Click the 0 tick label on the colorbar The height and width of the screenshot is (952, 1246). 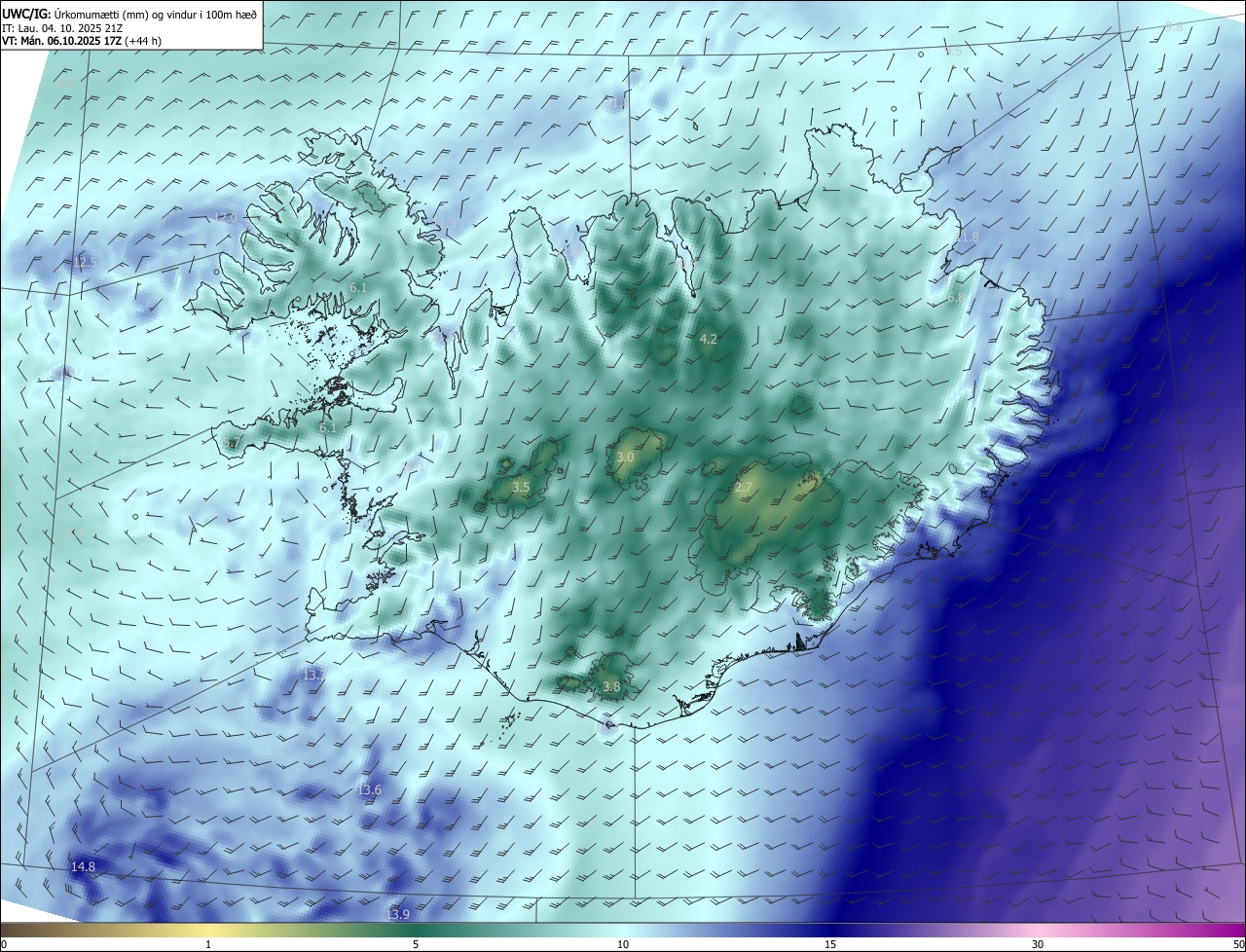click(4, 944)
